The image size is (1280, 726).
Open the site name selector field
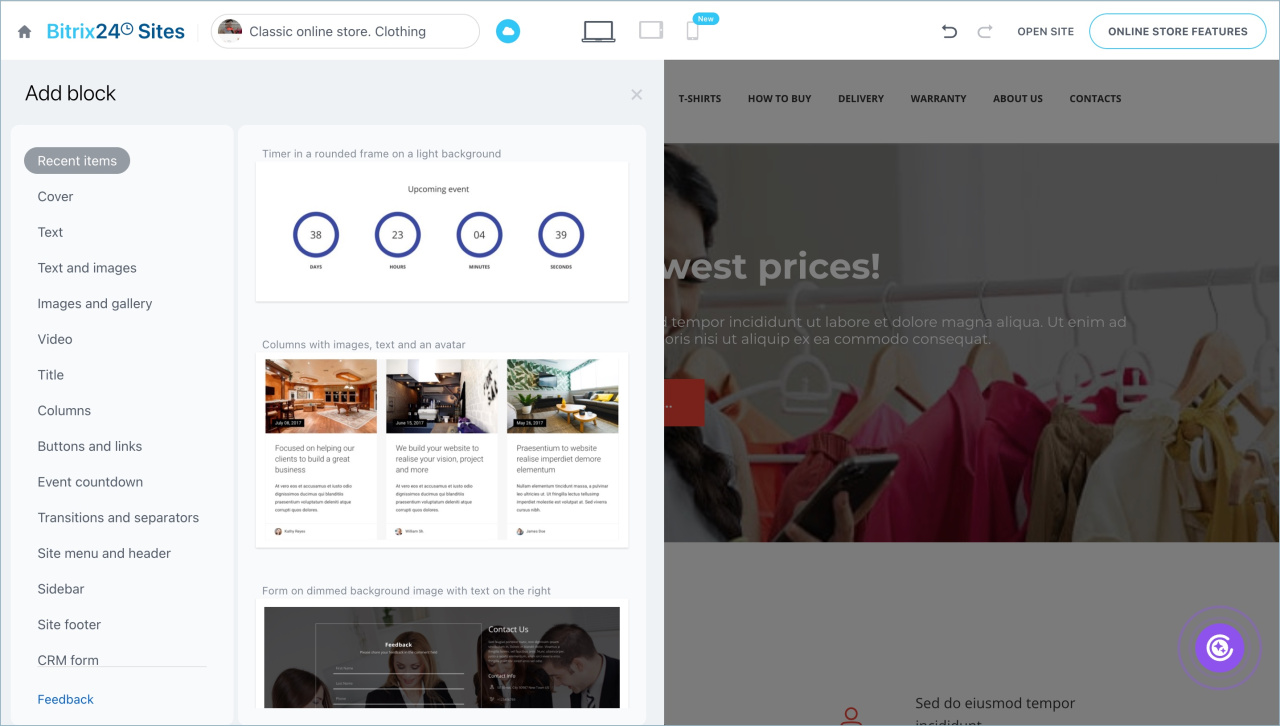[x=345, y=32]
